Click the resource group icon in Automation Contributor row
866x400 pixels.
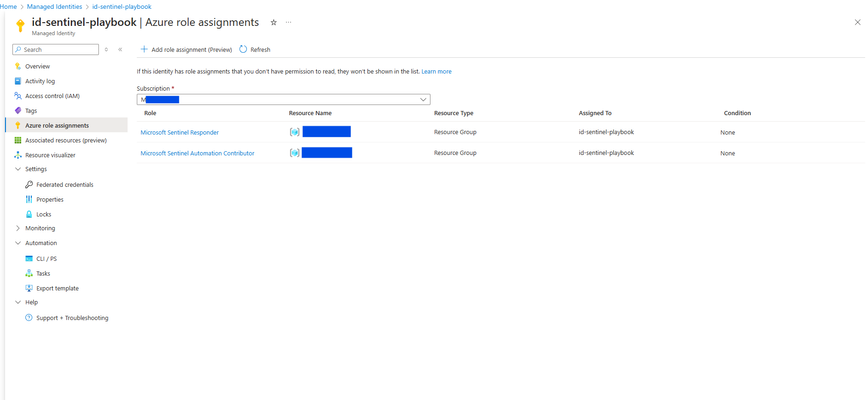coord(295,153)
